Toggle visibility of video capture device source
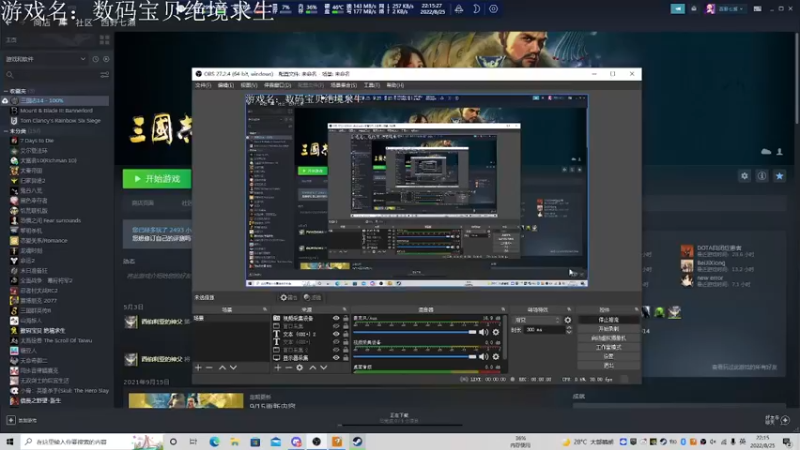 [x=336, y=318]
